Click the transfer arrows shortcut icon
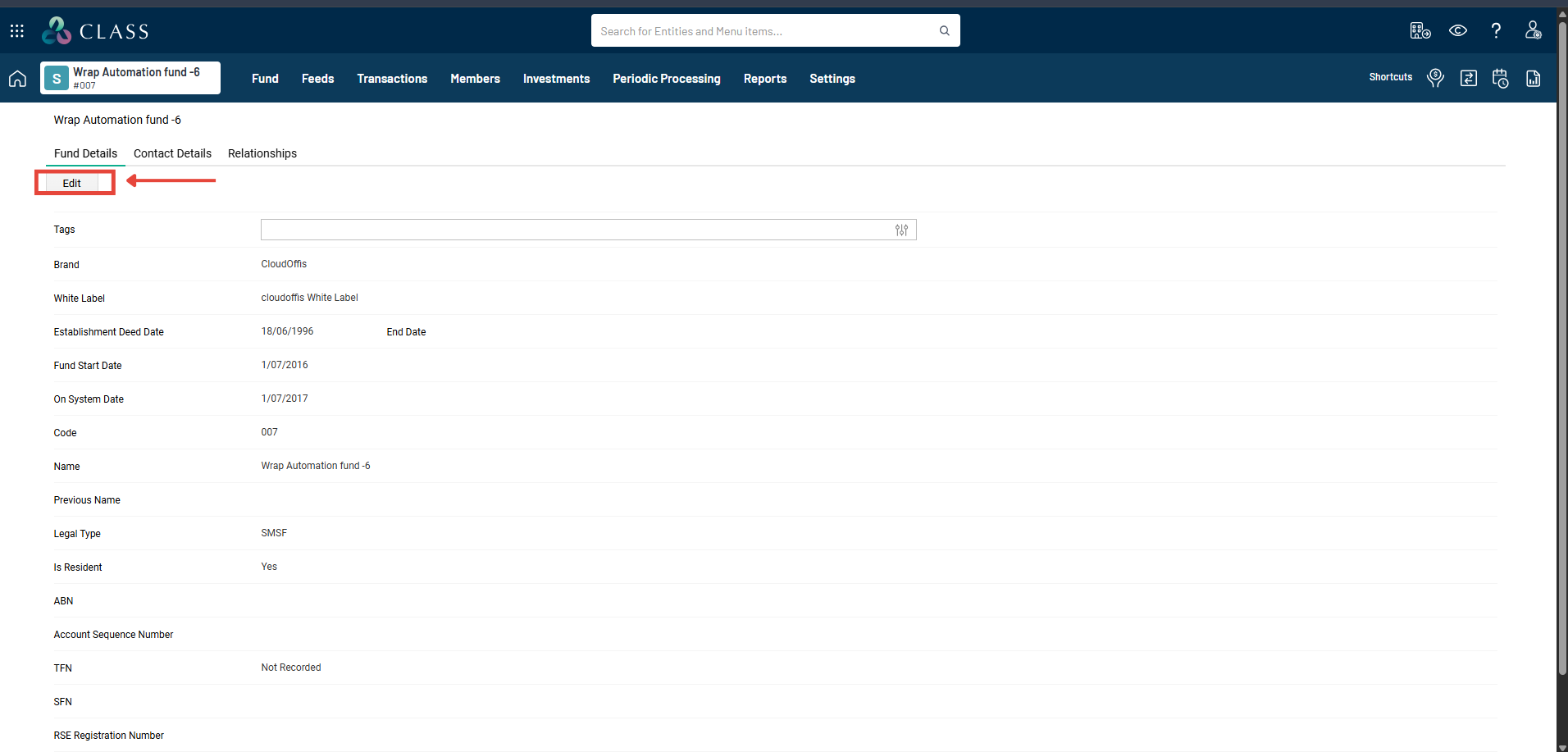1568x752 pixels. (1468, 78)
